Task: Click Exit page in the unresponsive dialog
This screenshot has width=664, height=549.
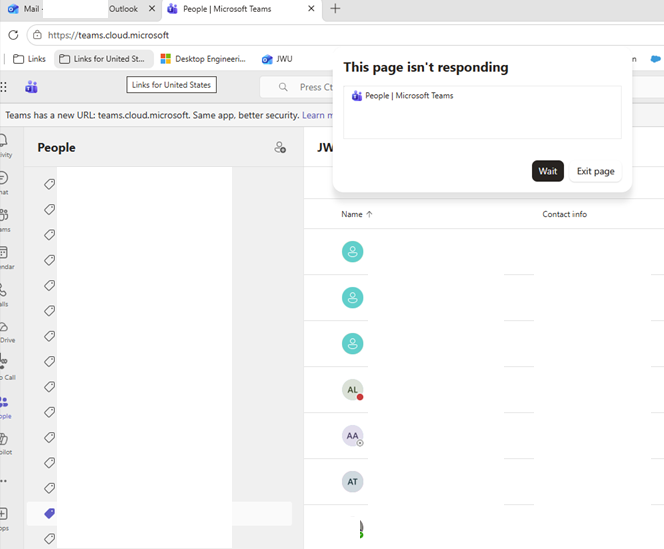Action: coord(595,171)
